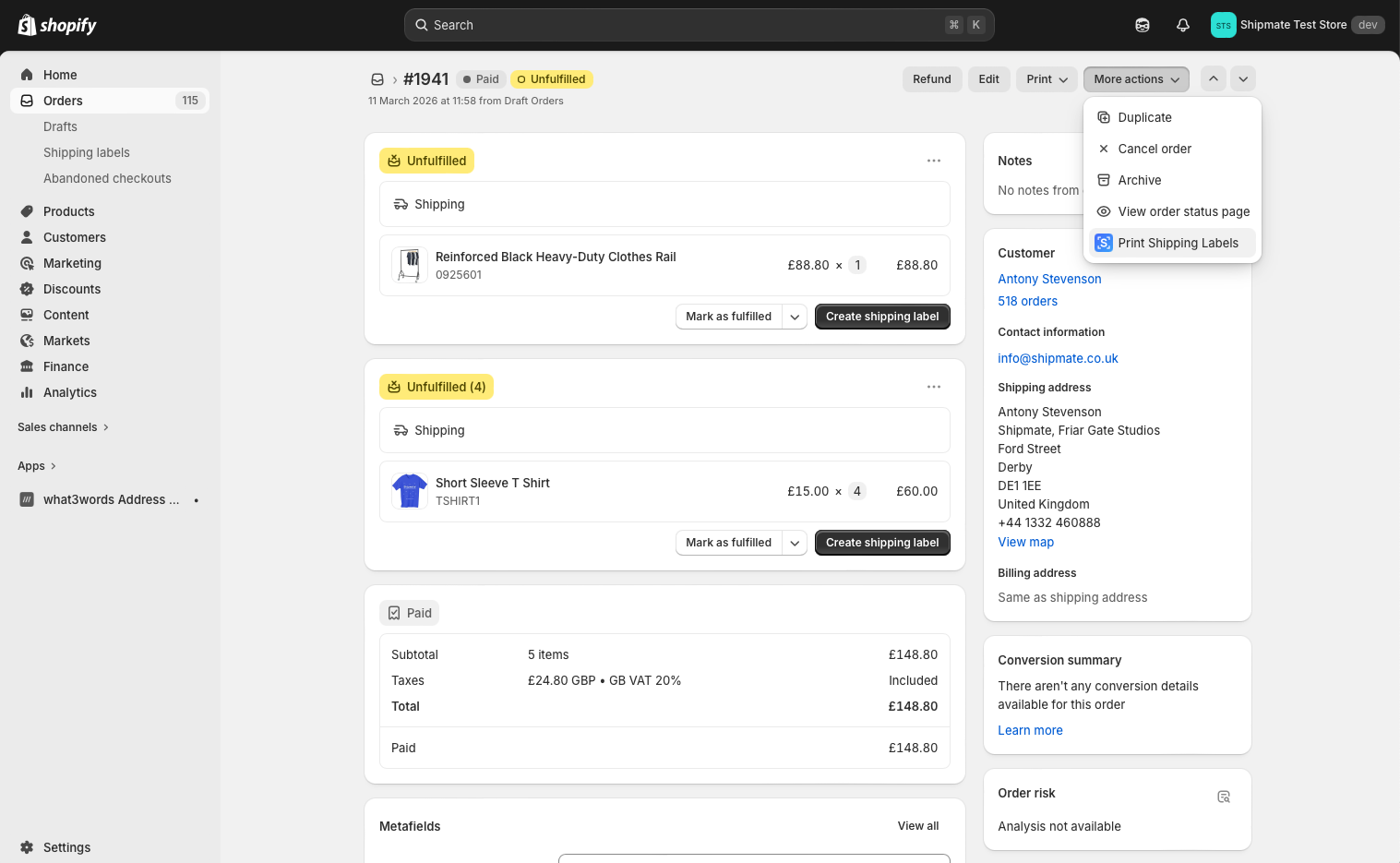The image size is (1400, 863).
Task: Select Duplicate from the More actions menu
Action: click(x=1144, y=117)
